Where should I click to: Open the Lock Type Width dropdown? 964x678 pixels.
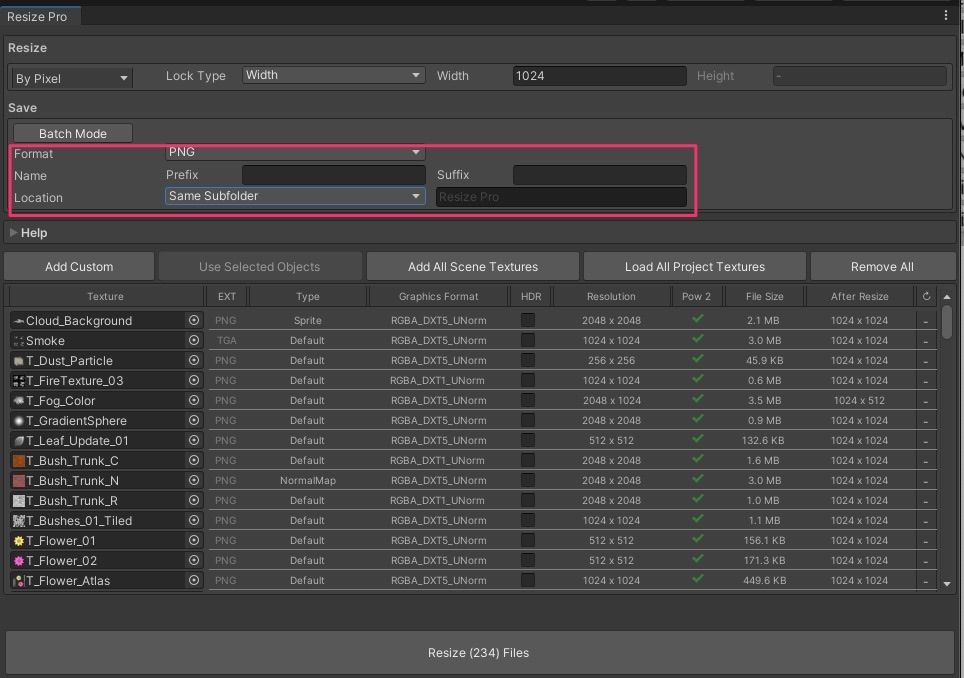click(333, 75)
